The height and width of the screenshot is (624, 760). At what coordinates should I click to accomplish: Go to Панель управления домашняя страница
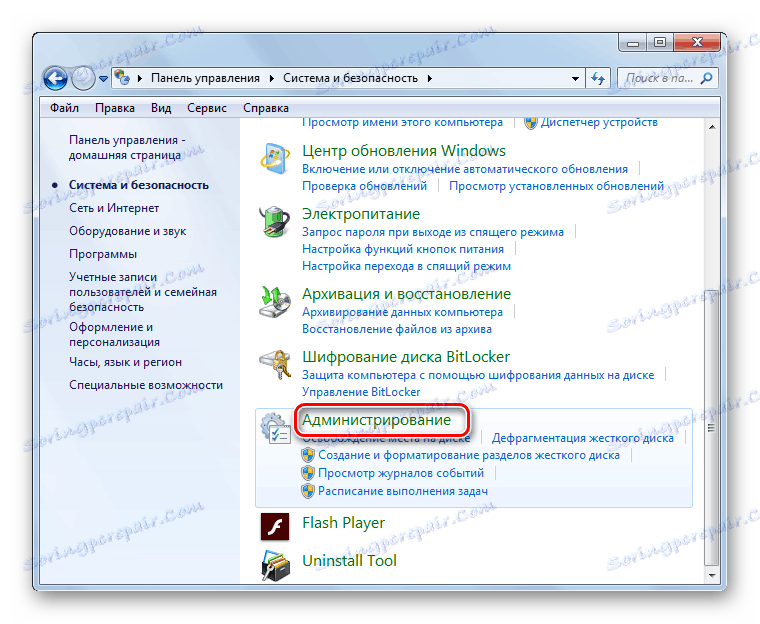(x=127, y=147)
